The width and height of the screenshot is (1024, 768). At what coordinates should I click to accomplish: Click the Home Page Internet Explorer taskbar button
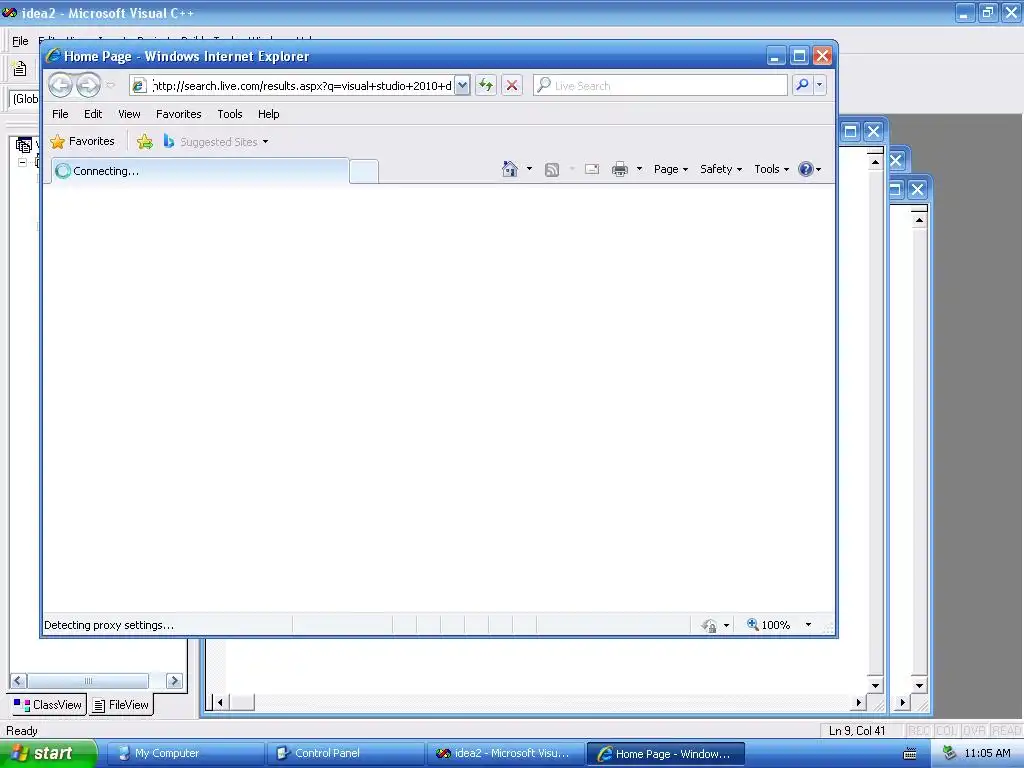point(665,754)
